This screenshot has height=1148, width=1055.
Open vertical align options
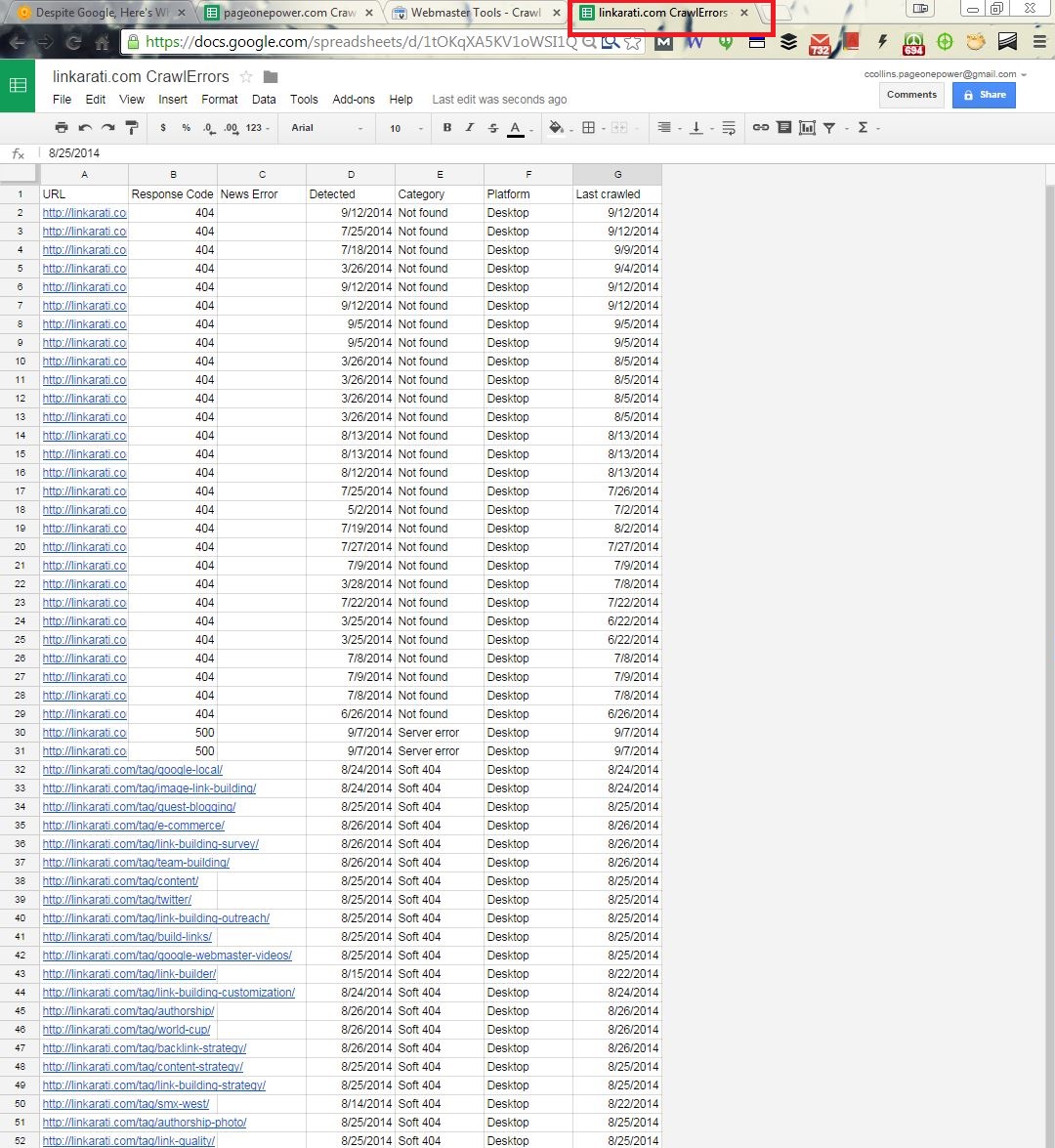696,127
